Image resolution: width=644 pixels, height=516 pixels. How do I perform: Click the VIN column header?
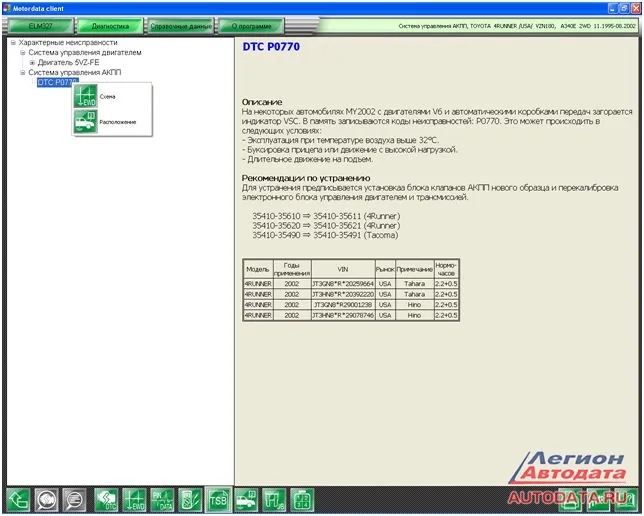coord(343,269)
